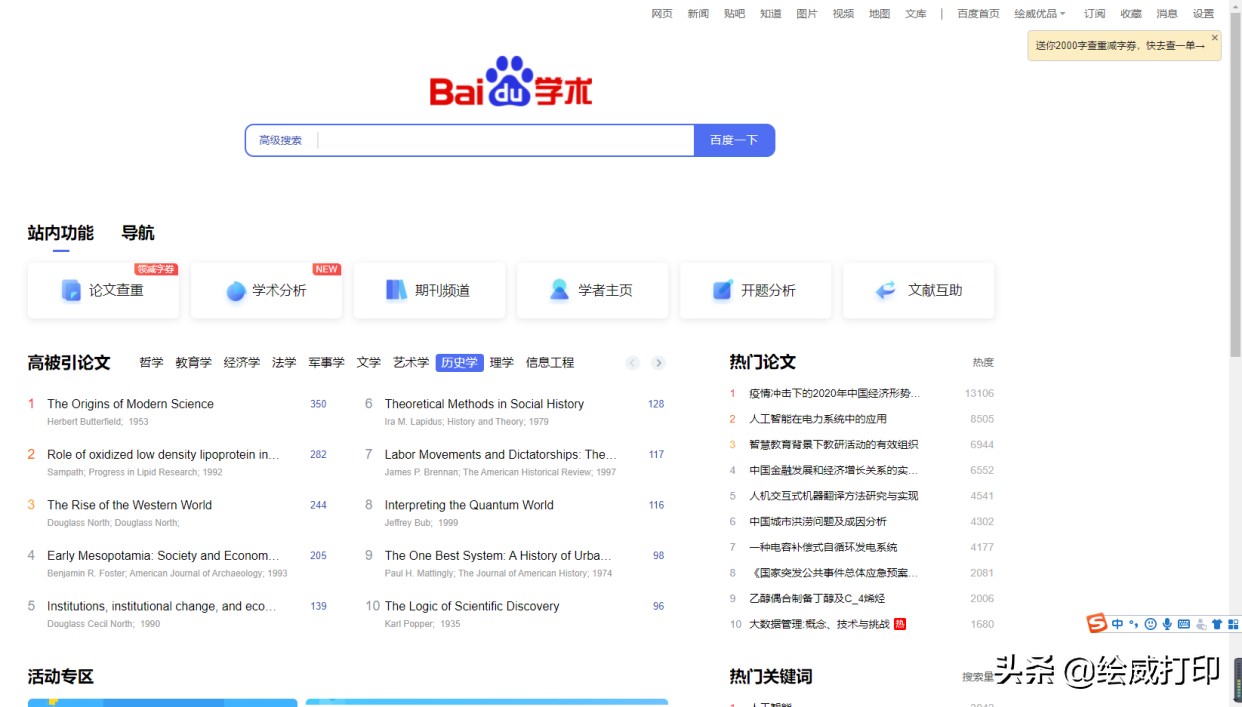Select the 艺术学 category tab
The width and height of the screenshot is (1242, 707).
click(411, 363)
